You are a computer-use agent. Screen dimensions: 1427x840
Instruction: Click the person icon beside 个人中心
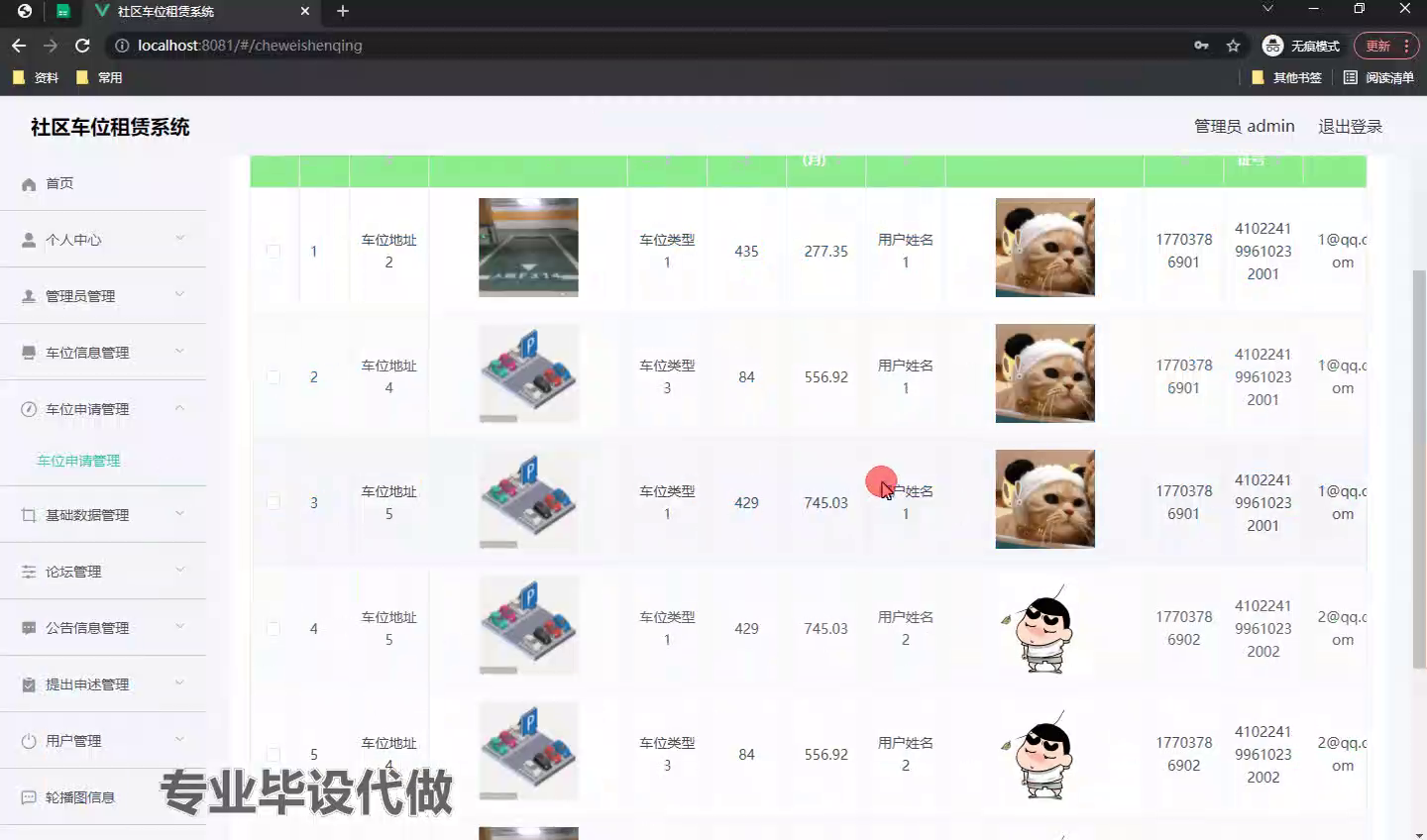(29, 241)
